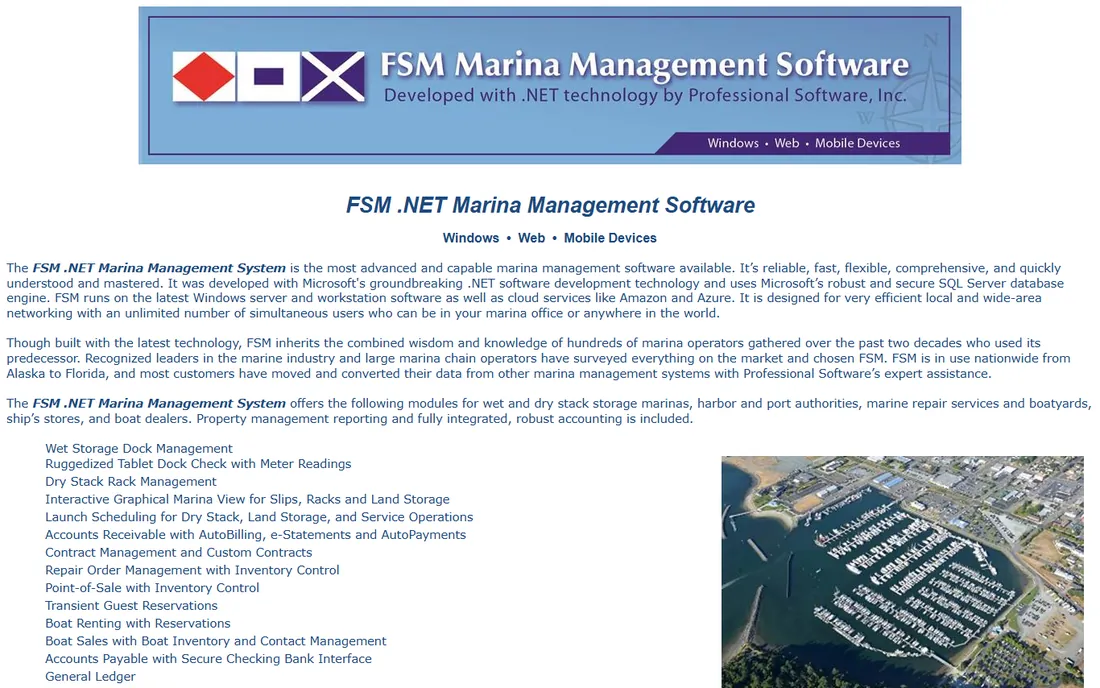Select 'Boat Sales with Boat Inventory' item
The height and width of the screenshot is (688, 1100).
[215, 640]
